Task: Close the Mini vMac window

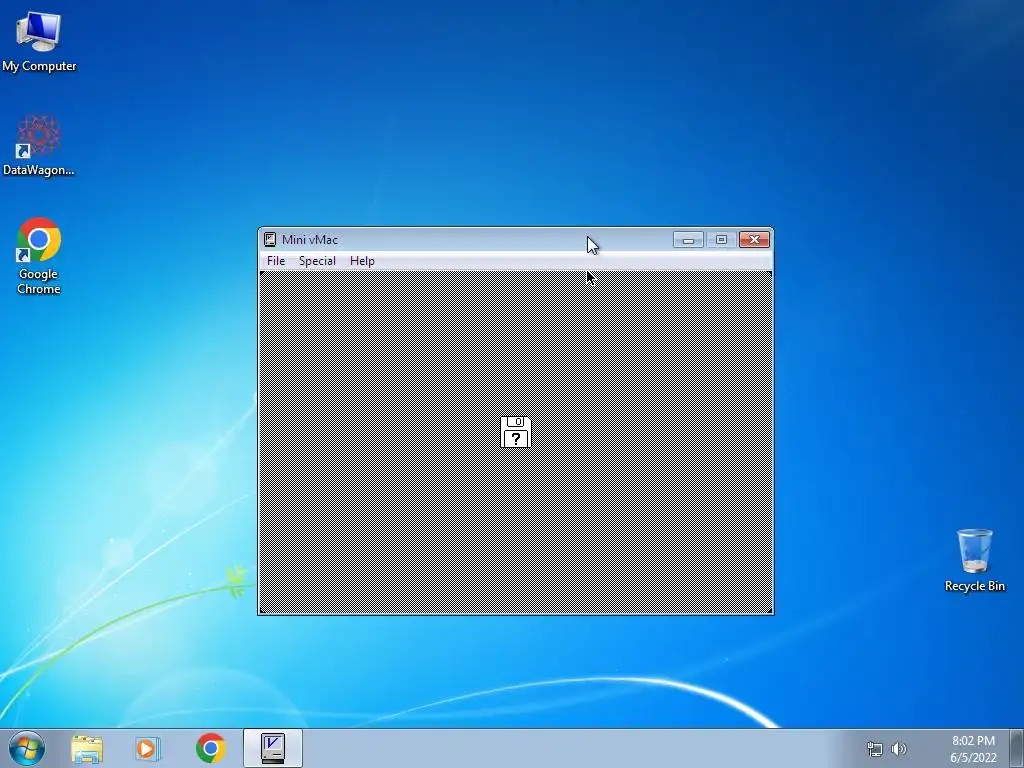Action: 754,240
